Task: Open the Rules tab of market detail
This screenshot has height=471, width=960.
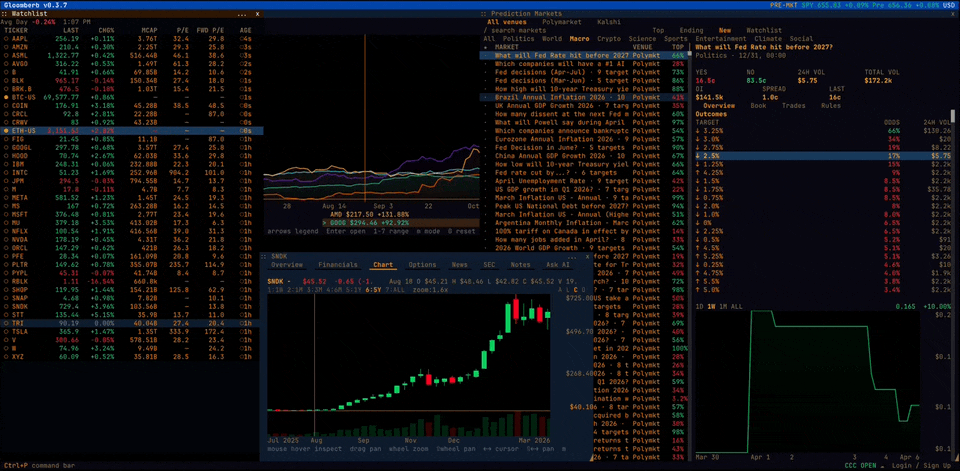Action: (831, 105)
